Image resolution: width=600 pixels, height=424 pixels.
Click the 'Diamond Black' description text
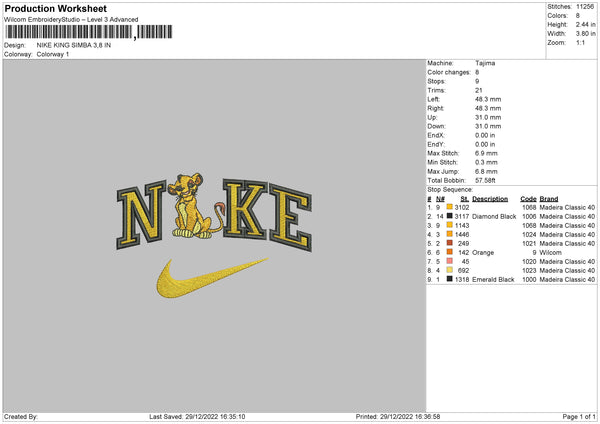click(x=494, y=217)
